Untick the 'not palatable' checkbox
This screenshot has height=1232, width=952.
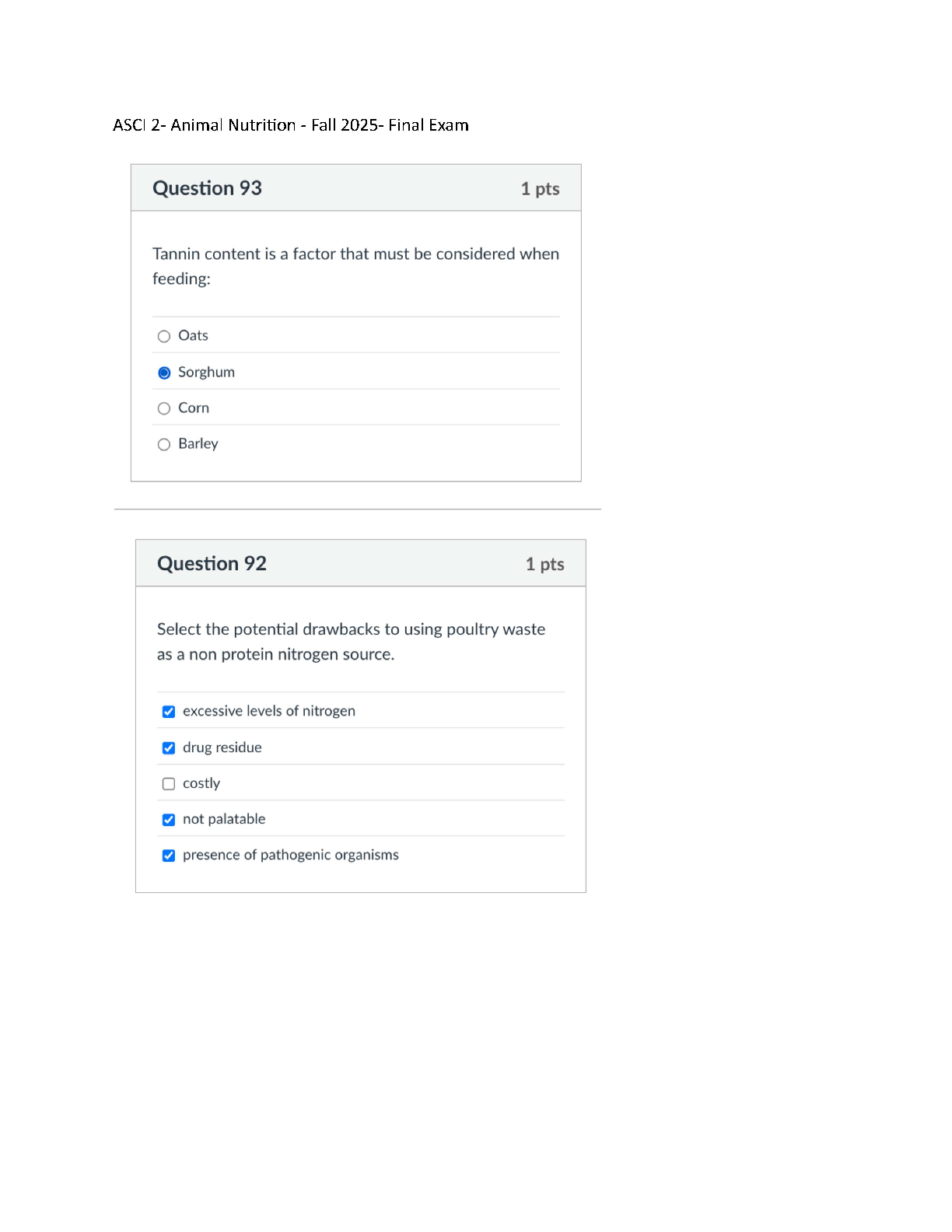[x=169, y=820]
